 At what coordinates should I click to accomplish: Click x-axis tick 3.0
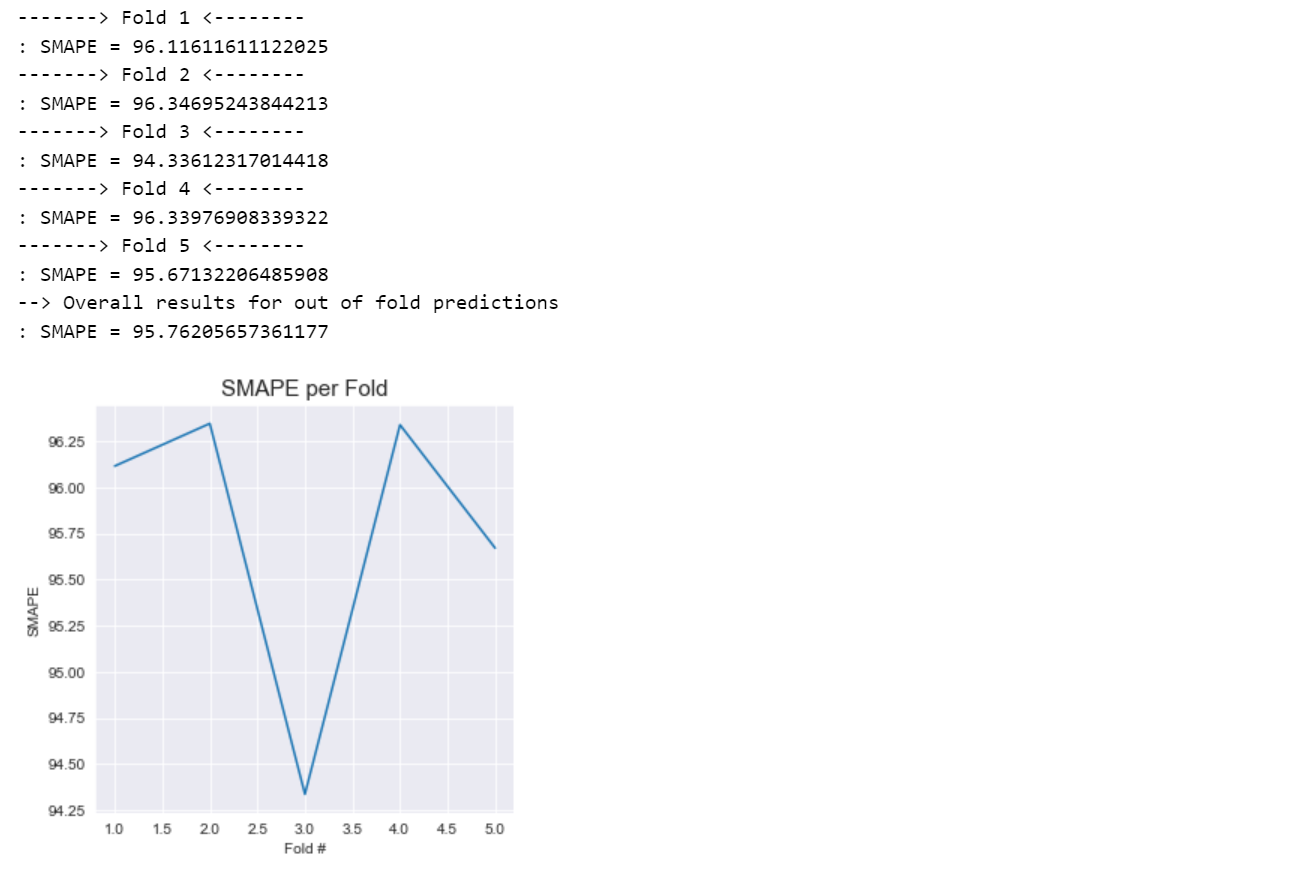[x=304, y=829]
